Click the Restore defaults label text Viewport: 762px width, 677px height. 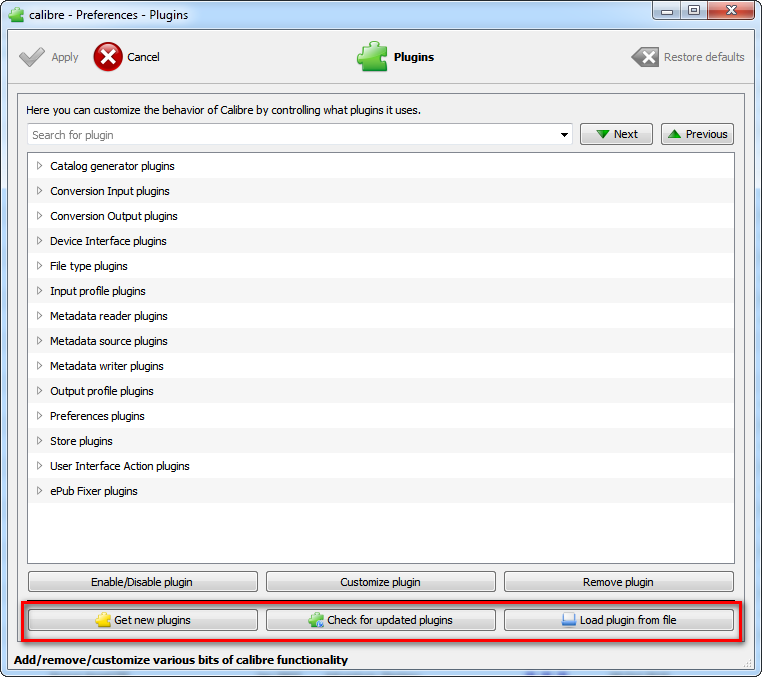(704, 57)
